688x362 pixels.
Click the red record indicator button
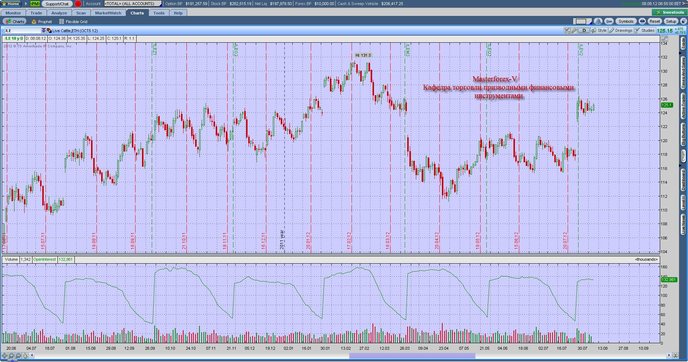coord(78,4)
